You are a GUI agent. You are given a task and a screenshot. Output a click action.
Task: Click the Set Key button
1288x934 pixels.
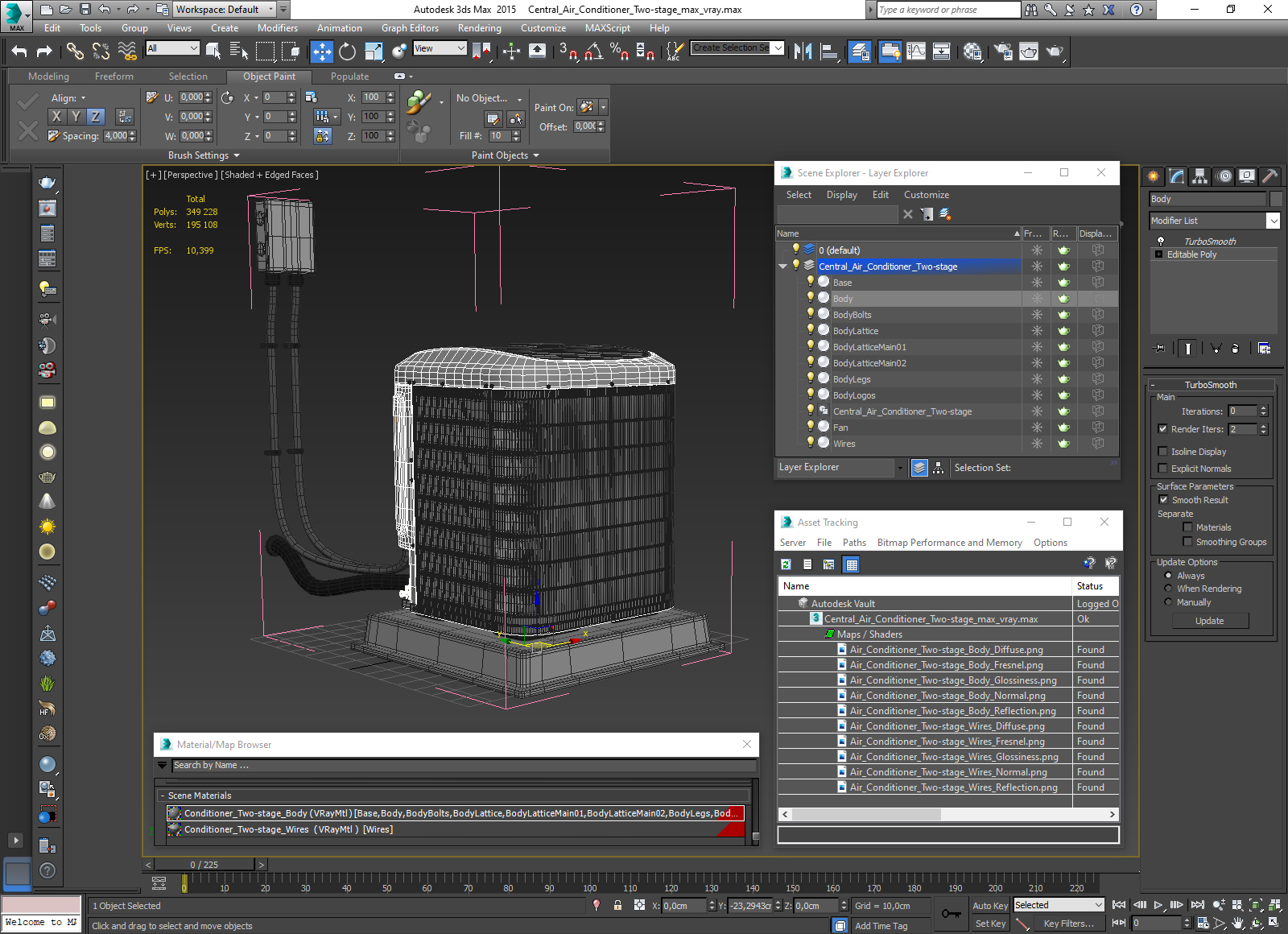(x=990, y=924)
